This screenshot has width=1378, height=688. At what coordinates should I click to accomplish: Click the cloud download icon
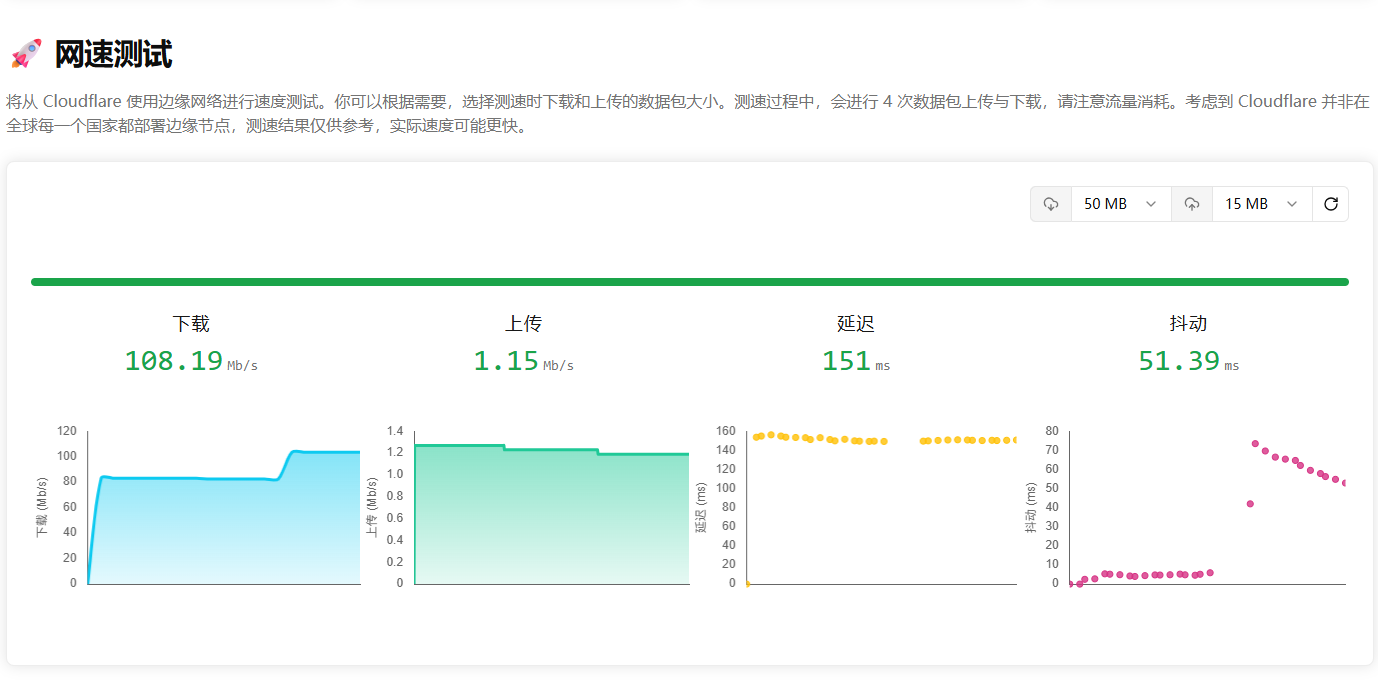1051,204
